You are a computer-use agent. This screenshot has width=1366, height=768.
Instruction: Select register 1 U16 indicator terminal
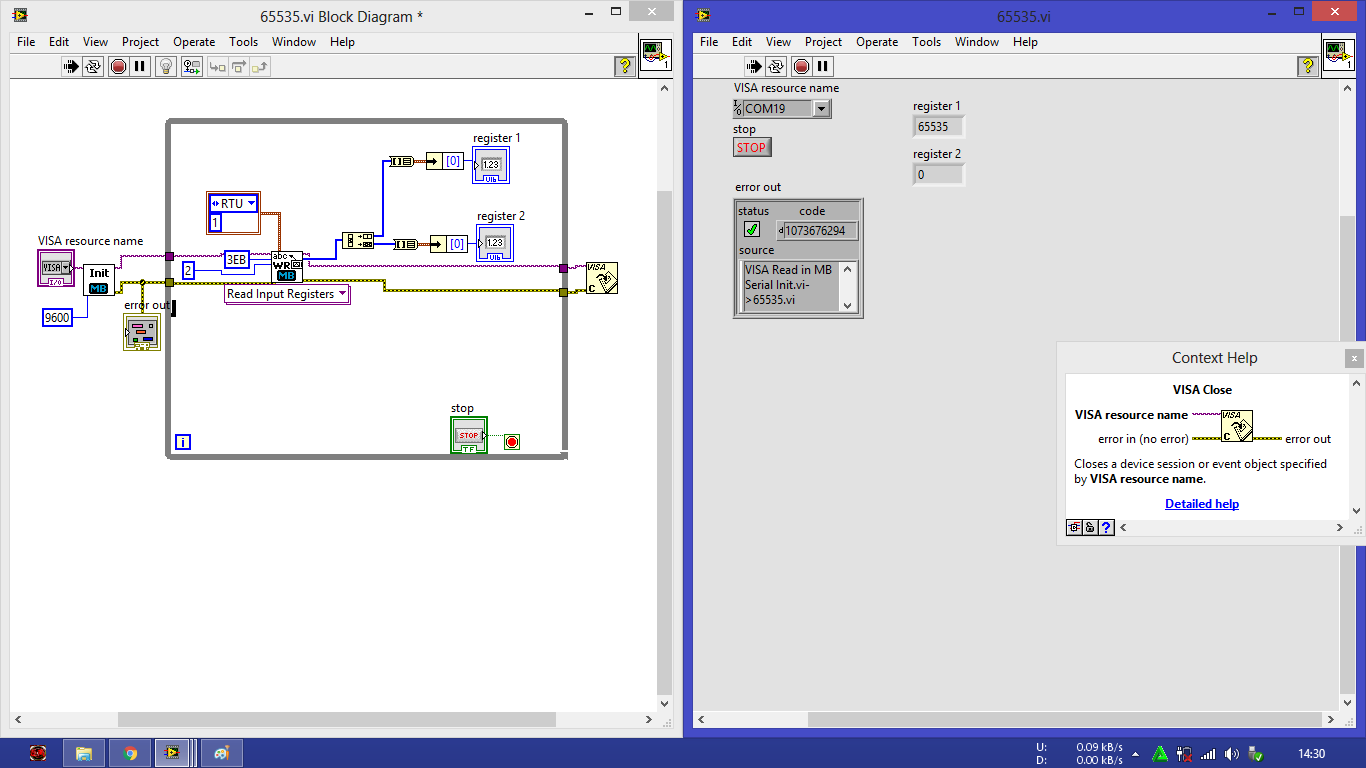click(x=491, y=165)
